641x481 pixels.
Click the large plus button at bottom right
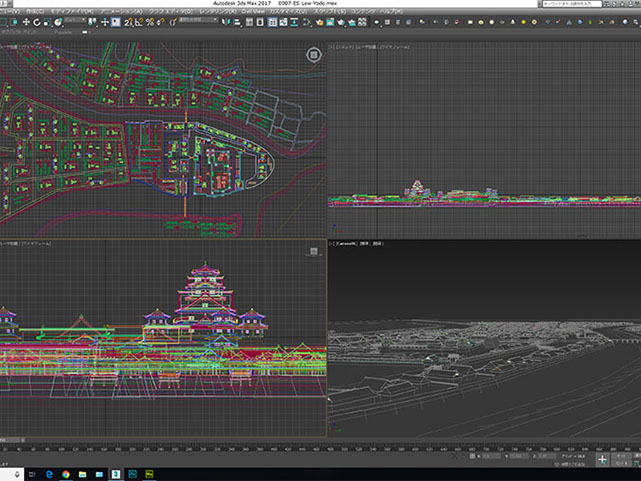click(x=602, y=459)
